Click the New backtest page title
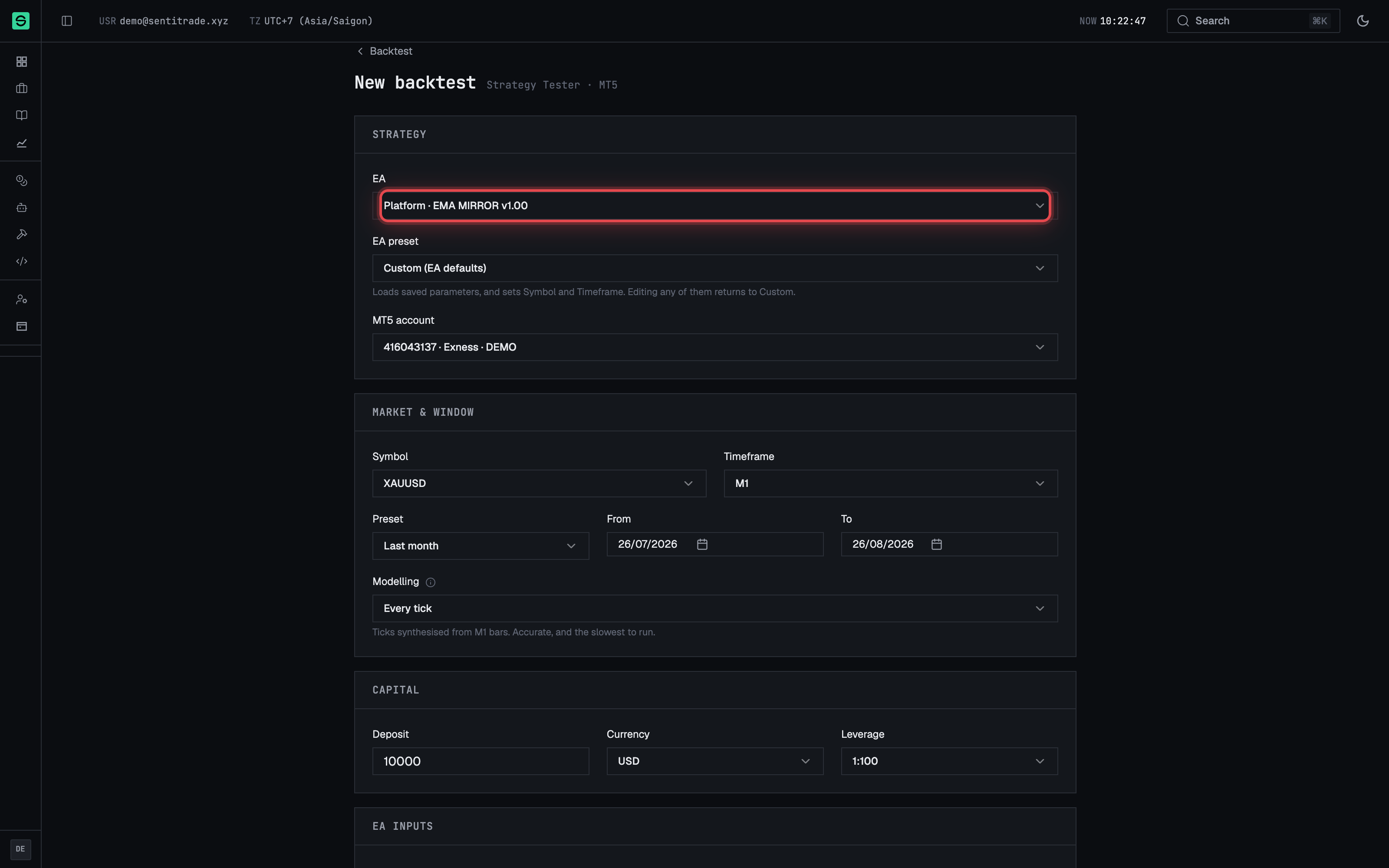The height and width of the screenshot is (868, 1389). 415,82
